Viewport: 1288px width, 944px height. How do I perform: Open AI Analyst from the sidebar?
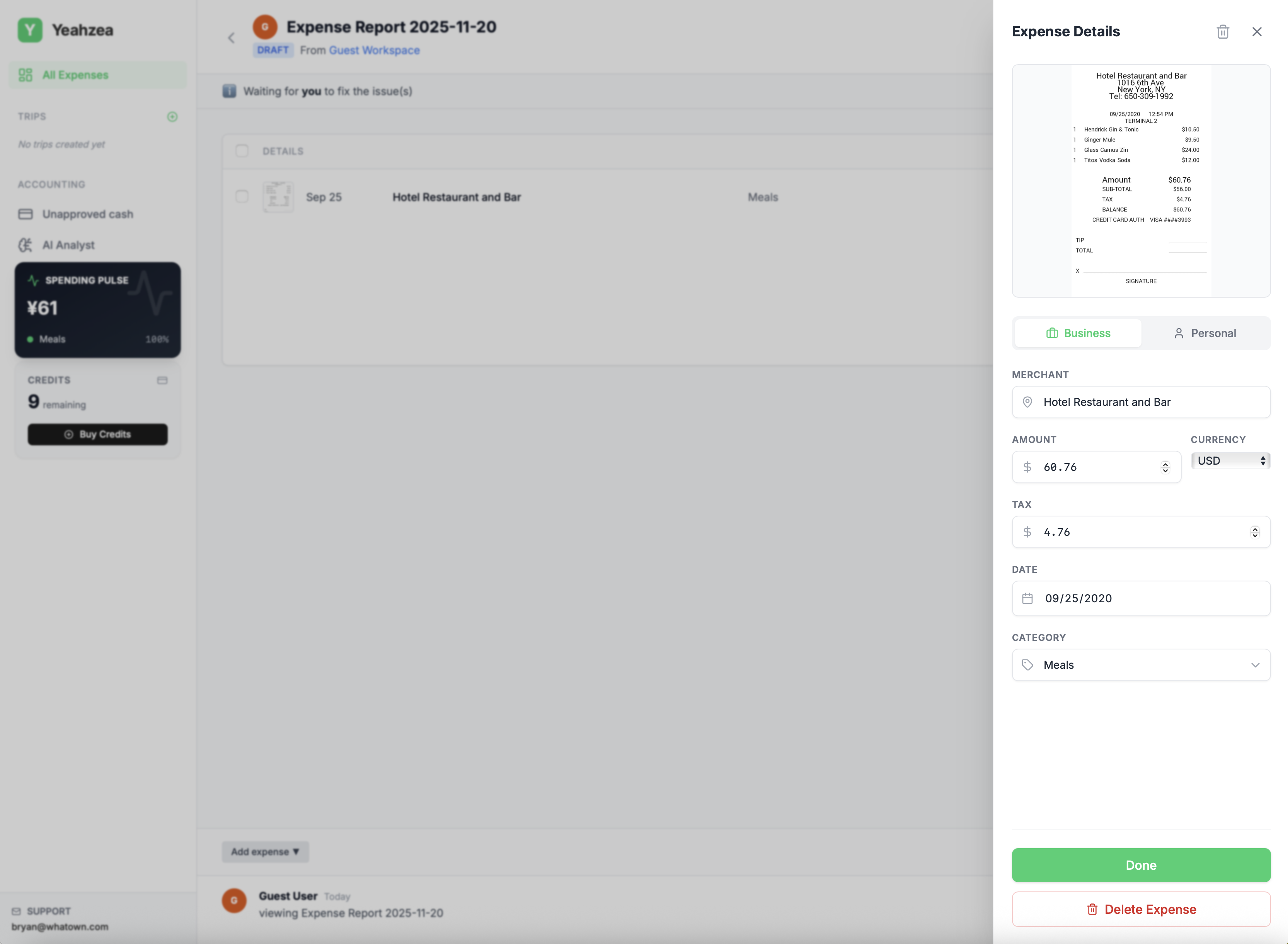click(68, 245)
